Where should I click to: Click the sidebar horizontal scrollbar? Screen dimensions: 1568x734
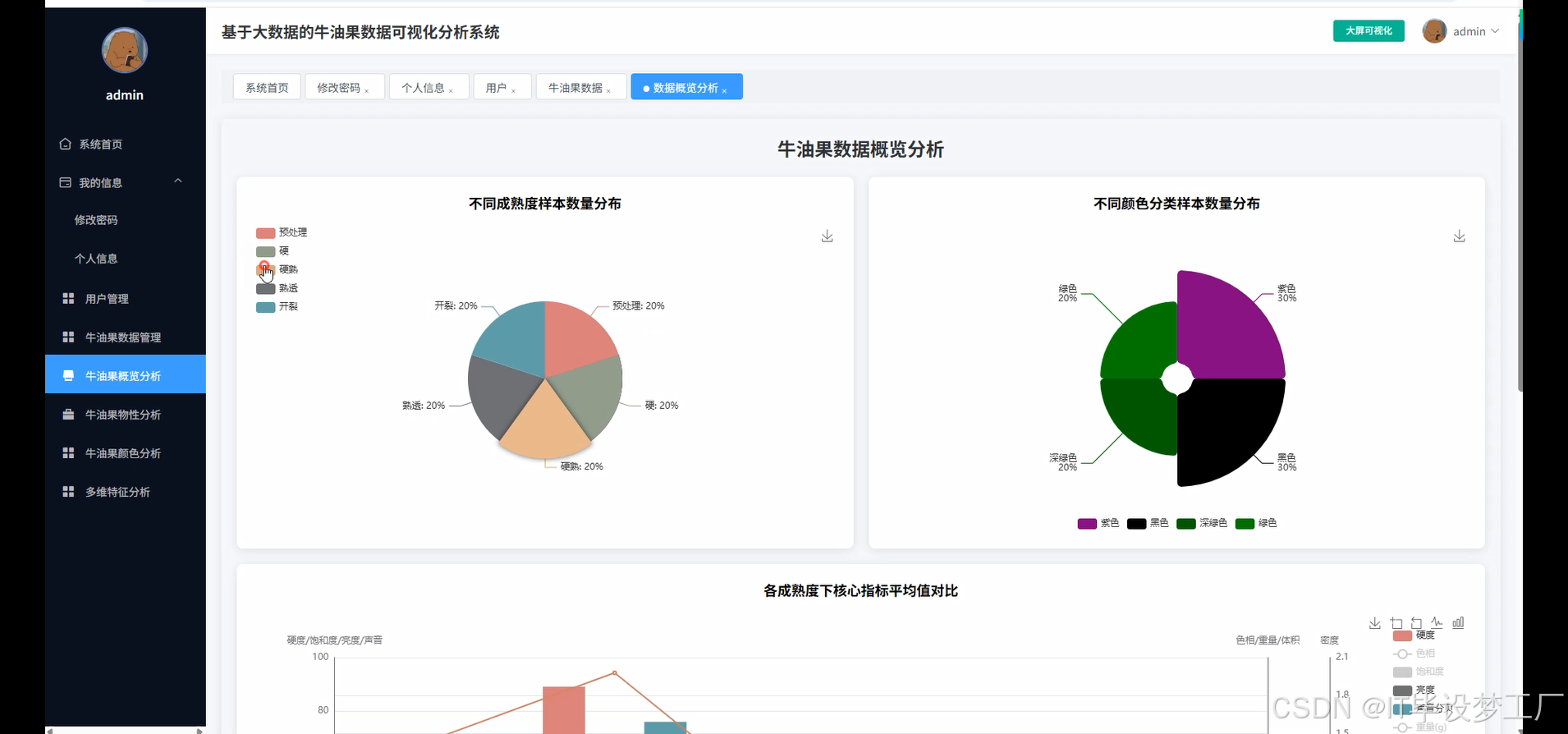(x=125, y=730)
